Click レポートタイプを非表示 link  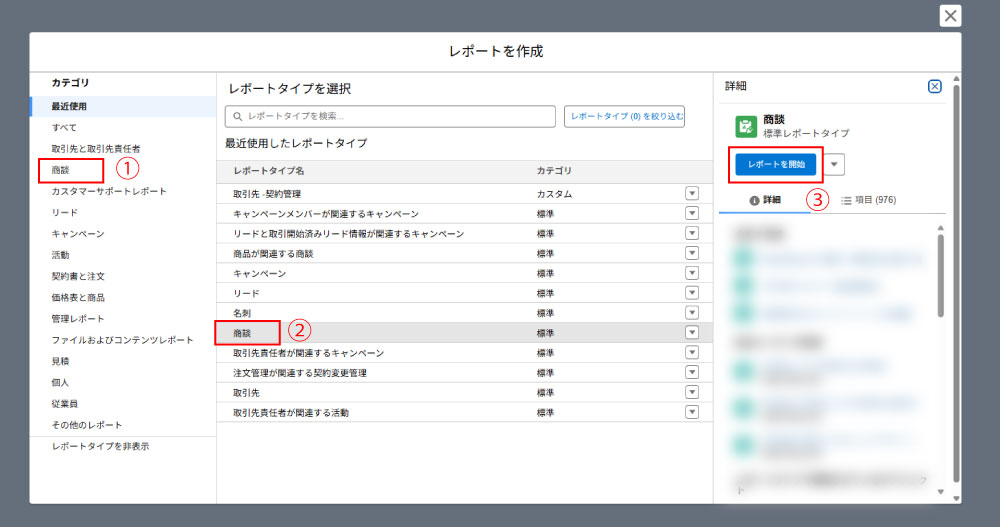(x=100, y=447)
